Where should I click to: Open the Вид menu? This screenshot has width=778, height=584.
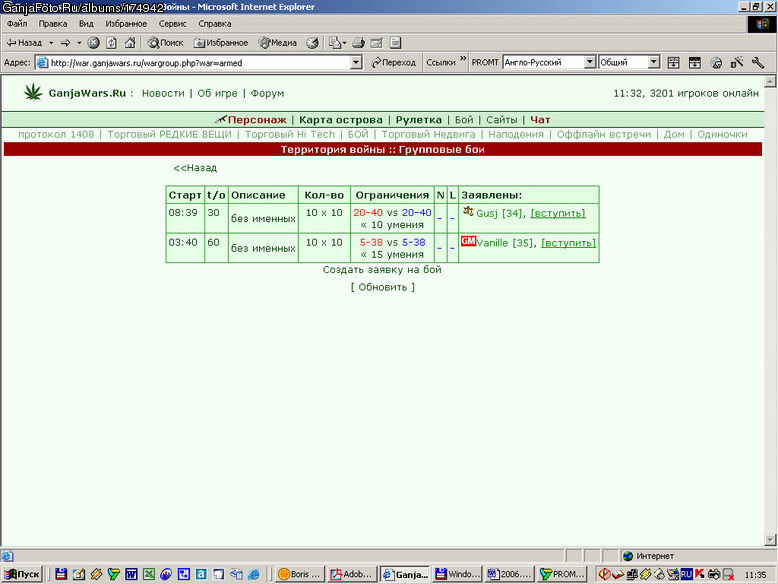point(86,23)
